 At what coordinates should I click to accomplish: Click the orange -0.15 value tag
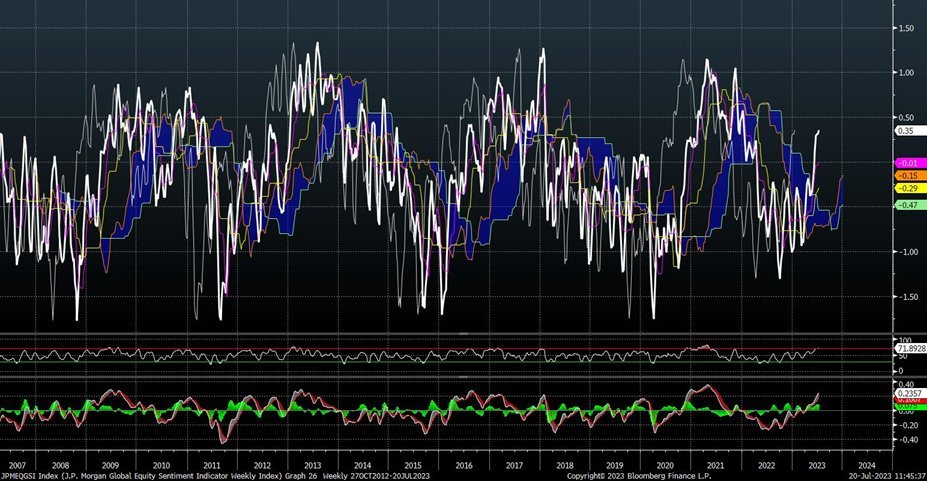point(910,176)
